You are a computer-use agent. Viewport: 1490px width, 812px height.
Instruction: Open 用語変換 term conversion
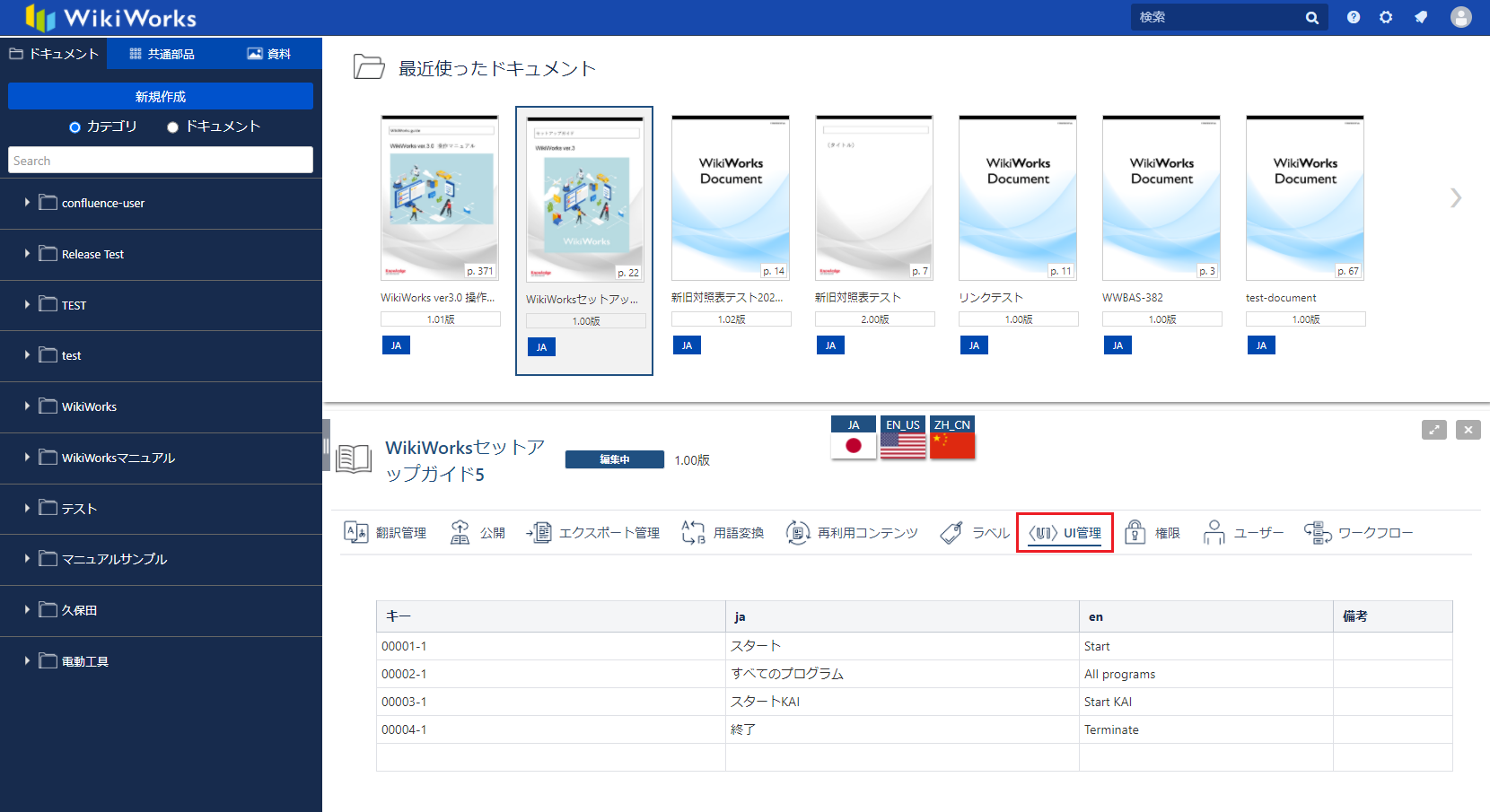click(723, 533)
